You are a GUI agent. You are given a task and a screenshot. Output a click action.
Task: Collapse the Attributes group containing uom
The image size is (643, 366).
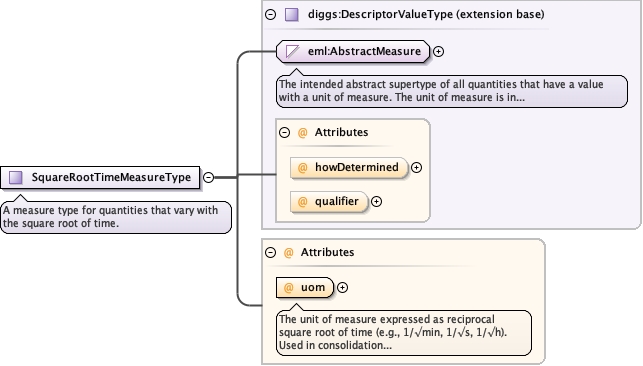(270, 252)
